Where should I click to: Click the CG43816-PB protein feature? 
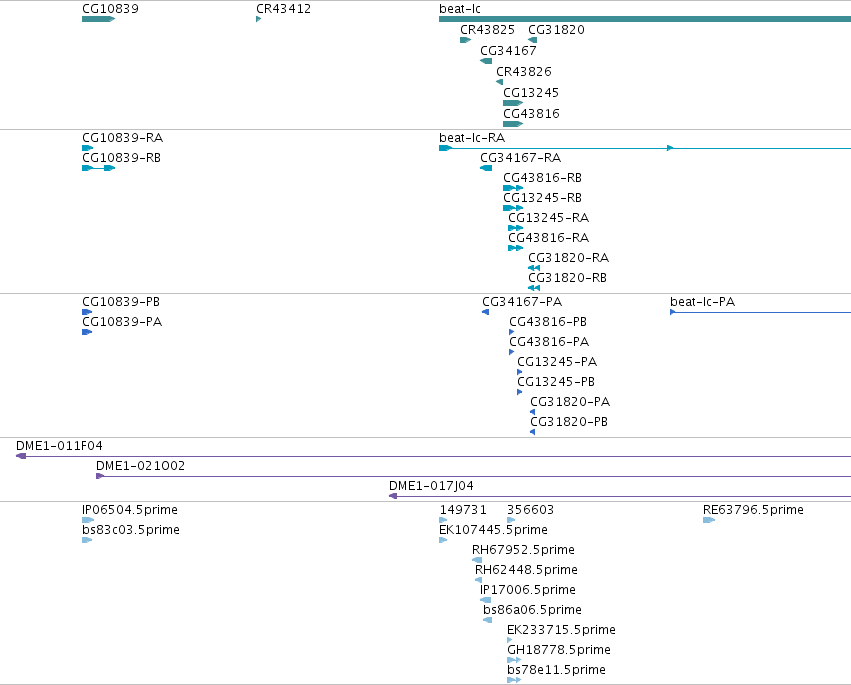coord(511,332)
